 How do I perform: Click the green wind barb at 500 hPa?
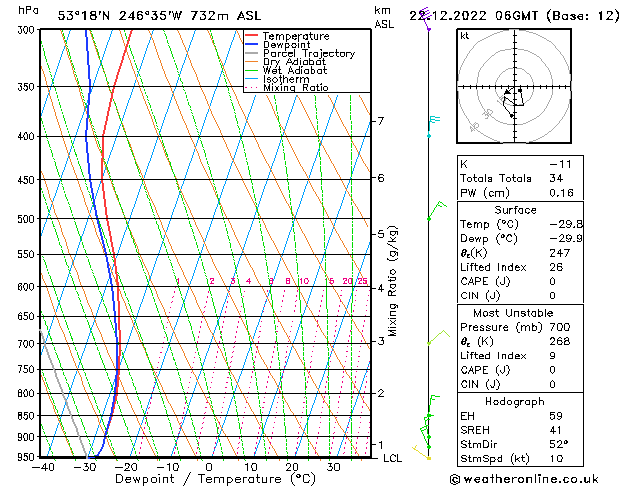pos(435,210)
